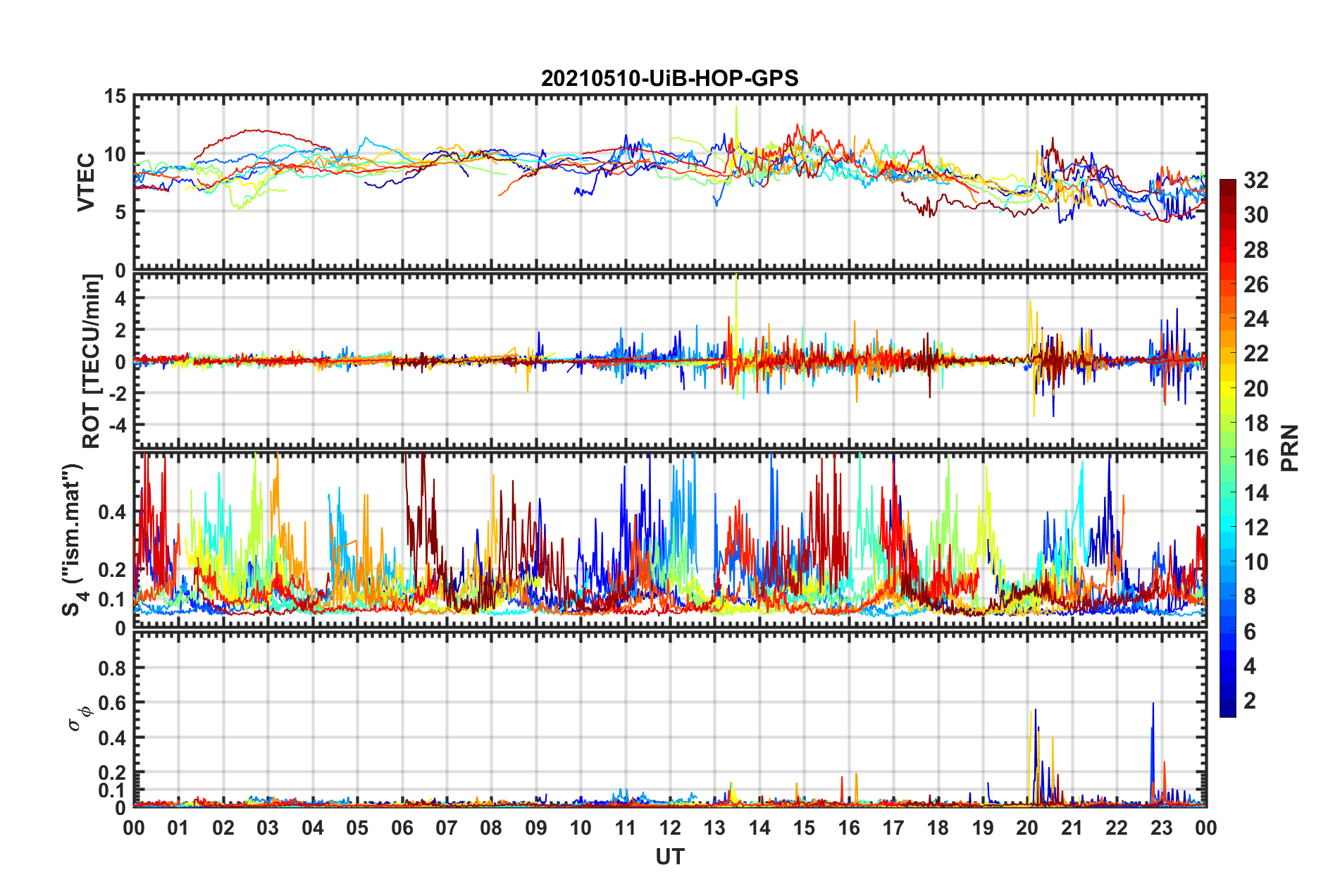
Task: Click the 21 hour tick on the UT axis
Action: pos(1072,828)
